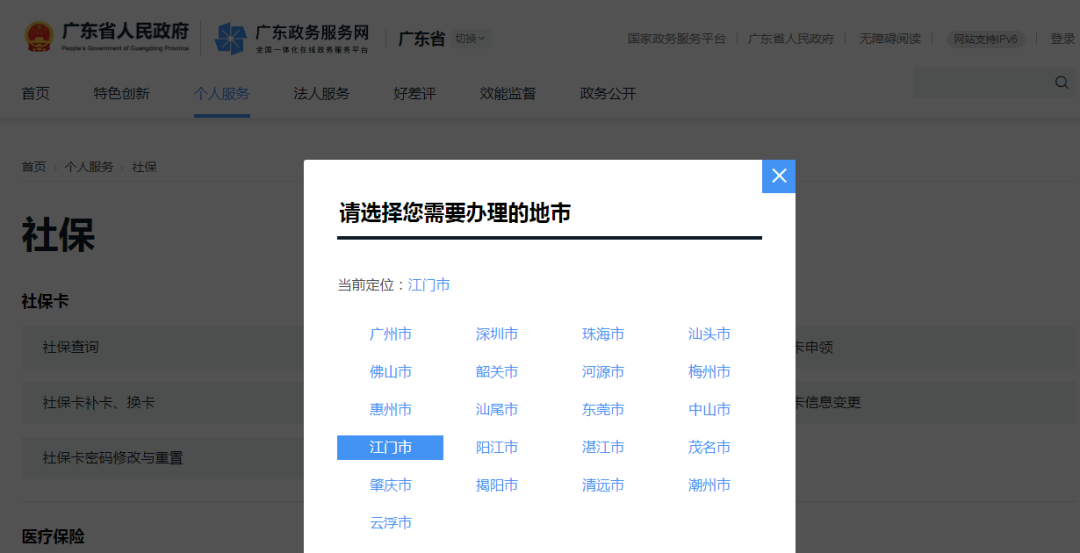Select the highlighted 江门市 option
Screen dimensions: 1080x553
point(390,447)
